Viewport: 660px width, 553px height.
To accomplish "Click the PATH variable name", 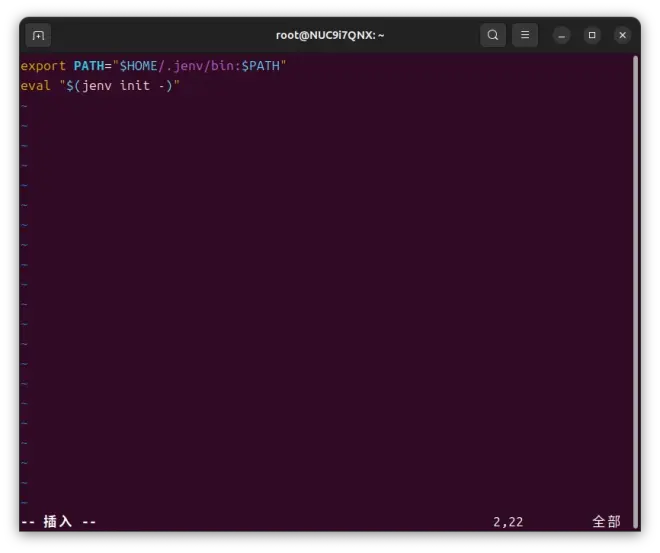I will 89,66.
